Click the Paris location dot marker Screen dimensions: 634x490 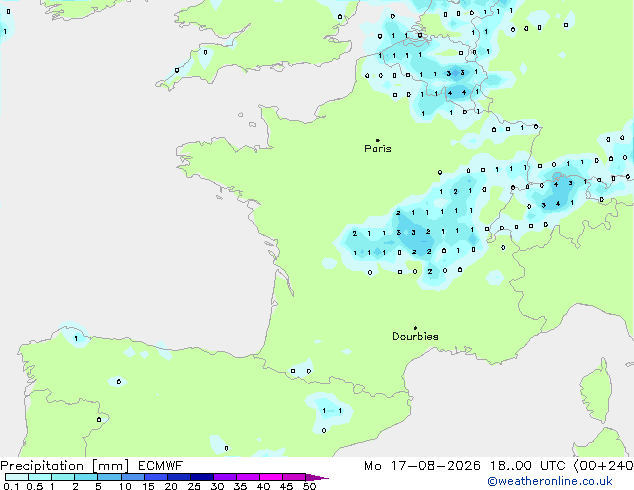[378, 140]
